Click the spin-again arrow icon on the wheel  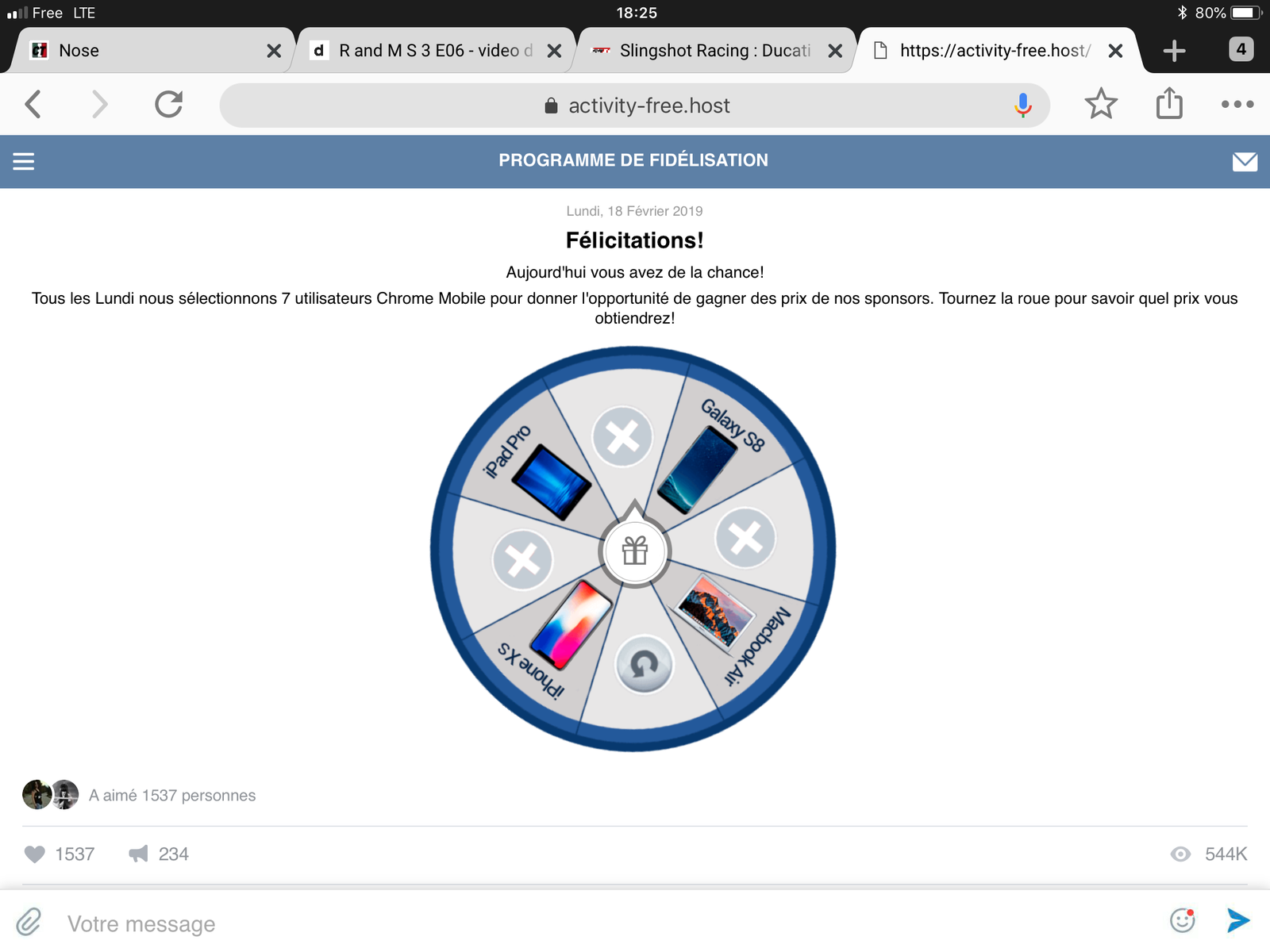(x=644, y=665)
